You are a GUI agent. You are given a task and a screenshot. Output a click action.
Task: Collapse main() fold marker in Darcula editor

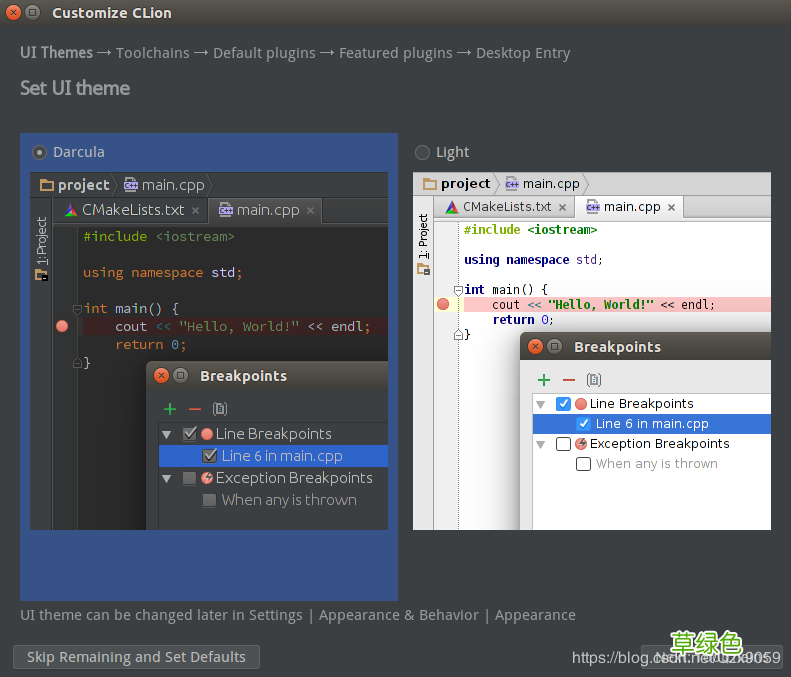77,309
